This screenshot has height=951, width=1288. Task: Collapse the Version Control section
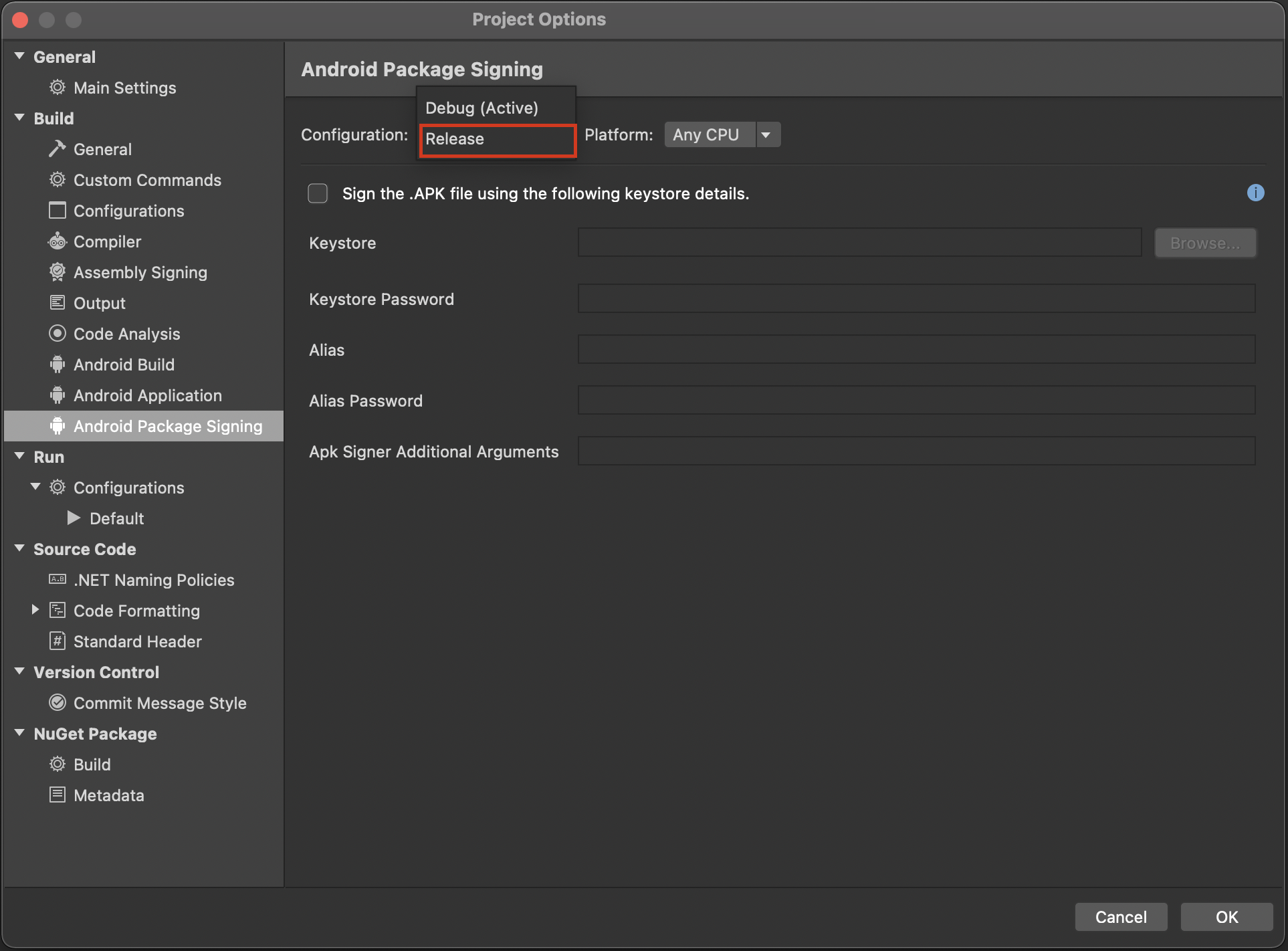(x=19, y=671)
